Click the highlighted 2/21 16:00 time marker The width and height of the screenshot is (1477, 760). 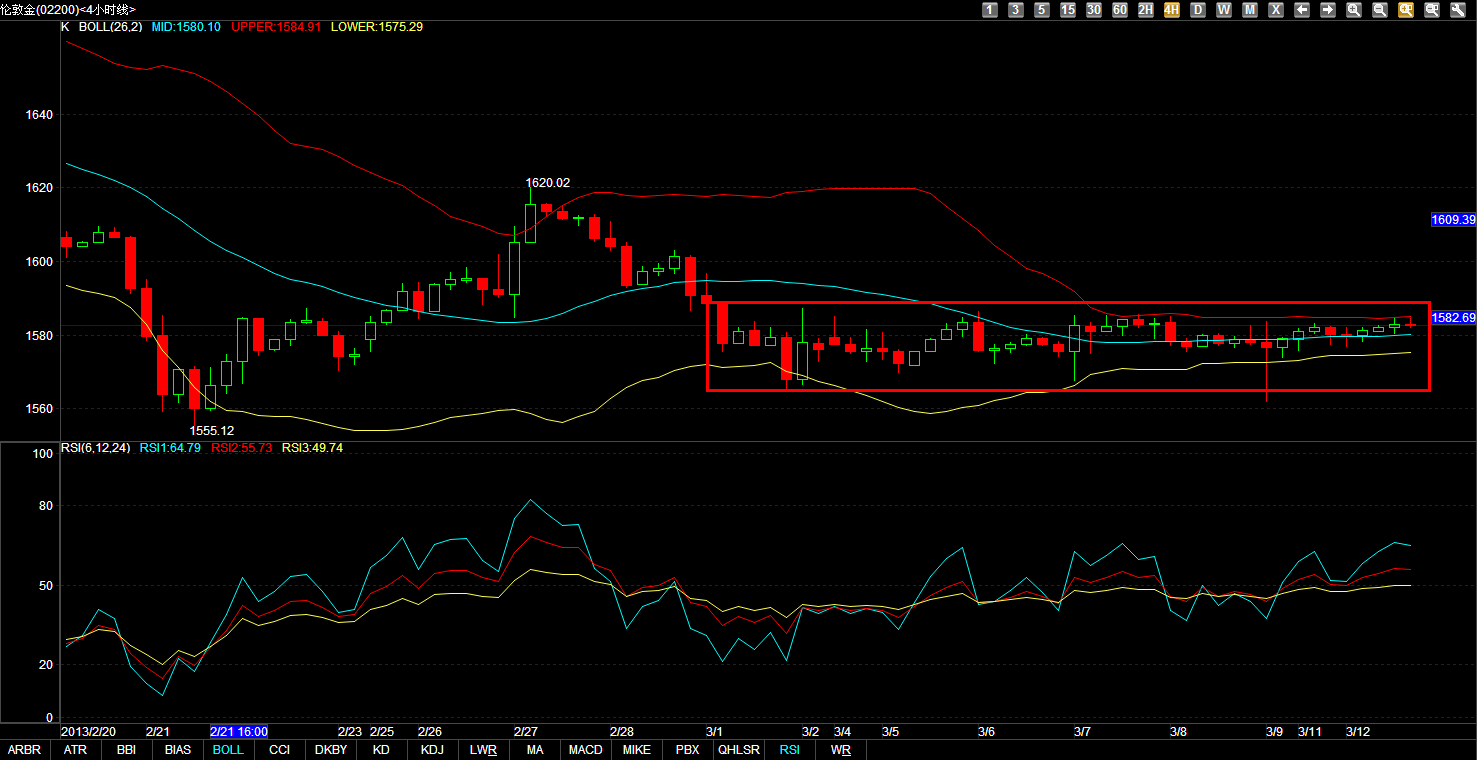point(239,732)
